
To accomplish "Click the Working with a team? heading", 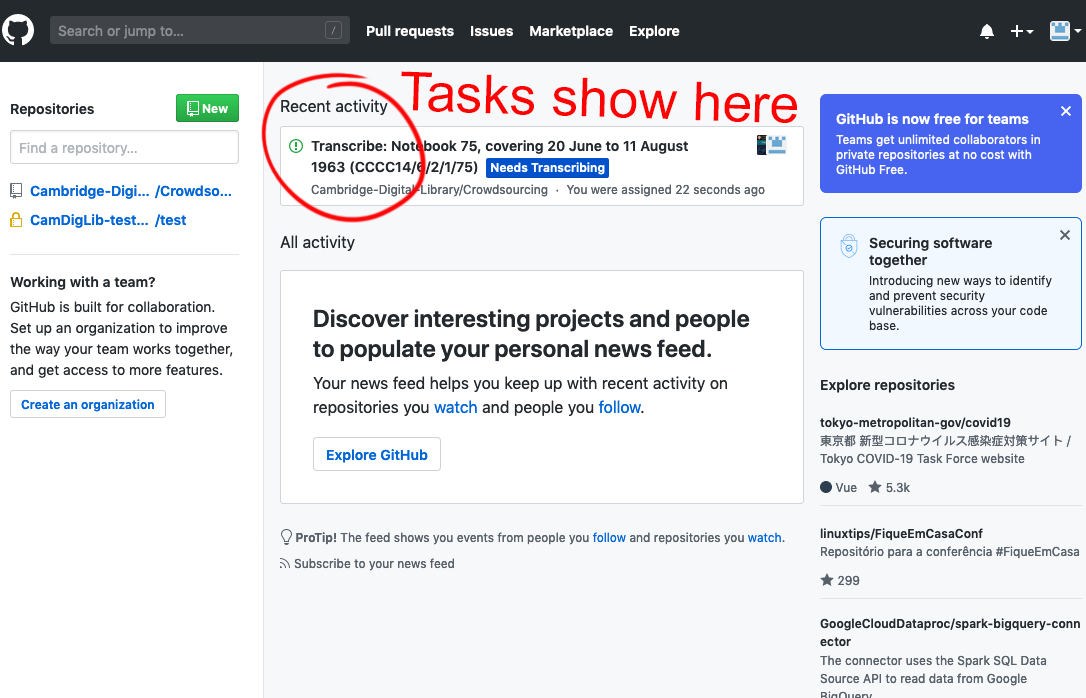I will pyautogui.click(x=82, y=282).
